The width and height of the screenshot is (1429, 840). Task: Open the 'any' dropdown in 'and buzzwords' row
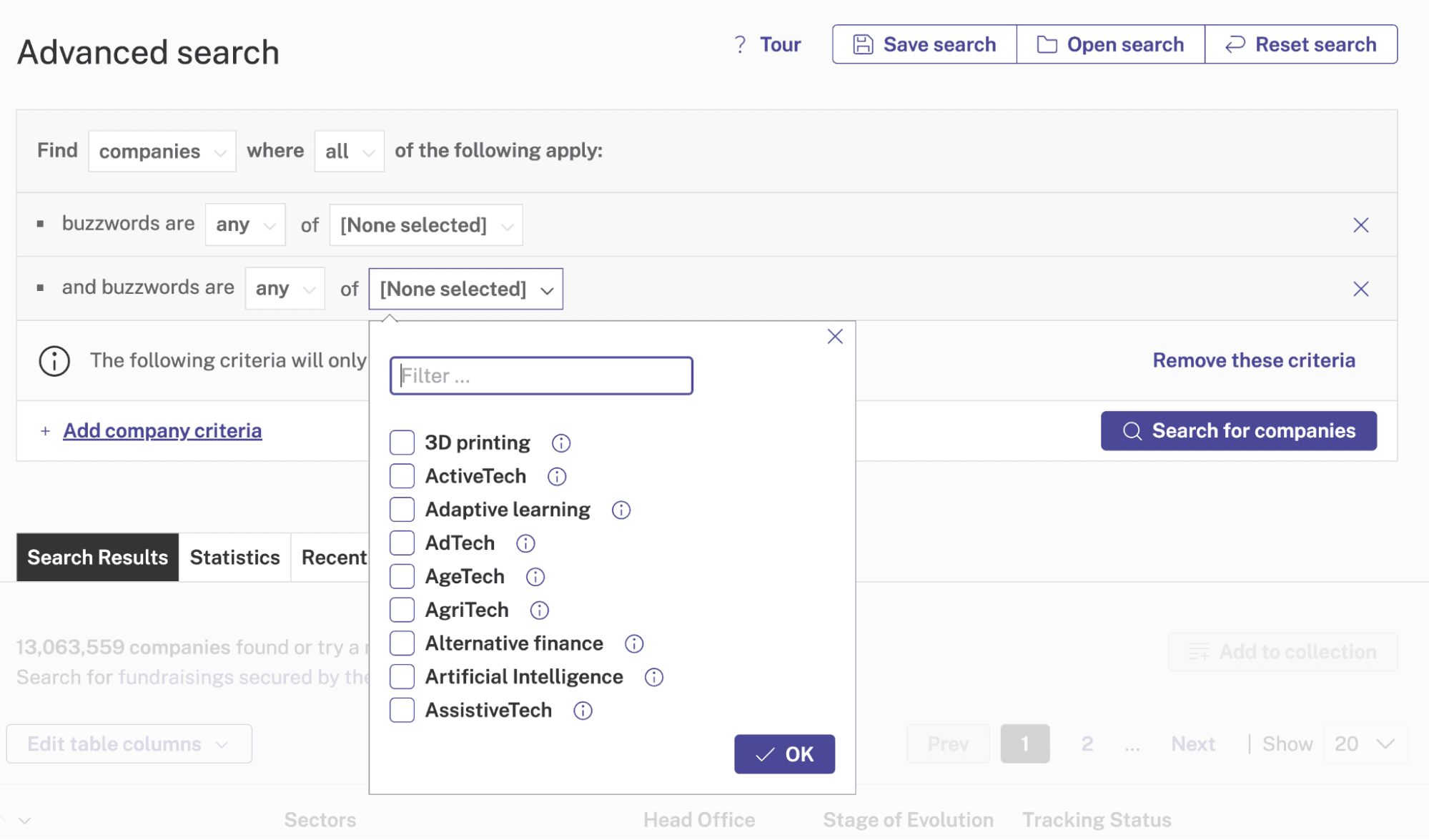285,289
